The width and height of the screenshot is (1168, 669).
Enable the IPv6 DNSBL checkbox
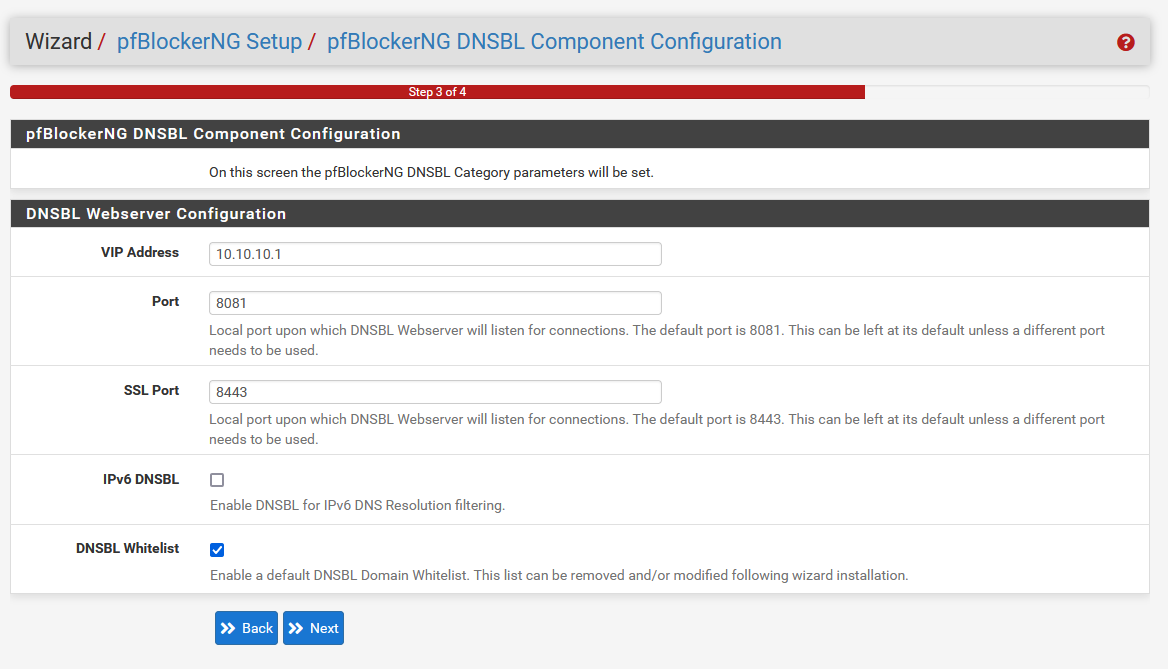[x=217, y=480]
